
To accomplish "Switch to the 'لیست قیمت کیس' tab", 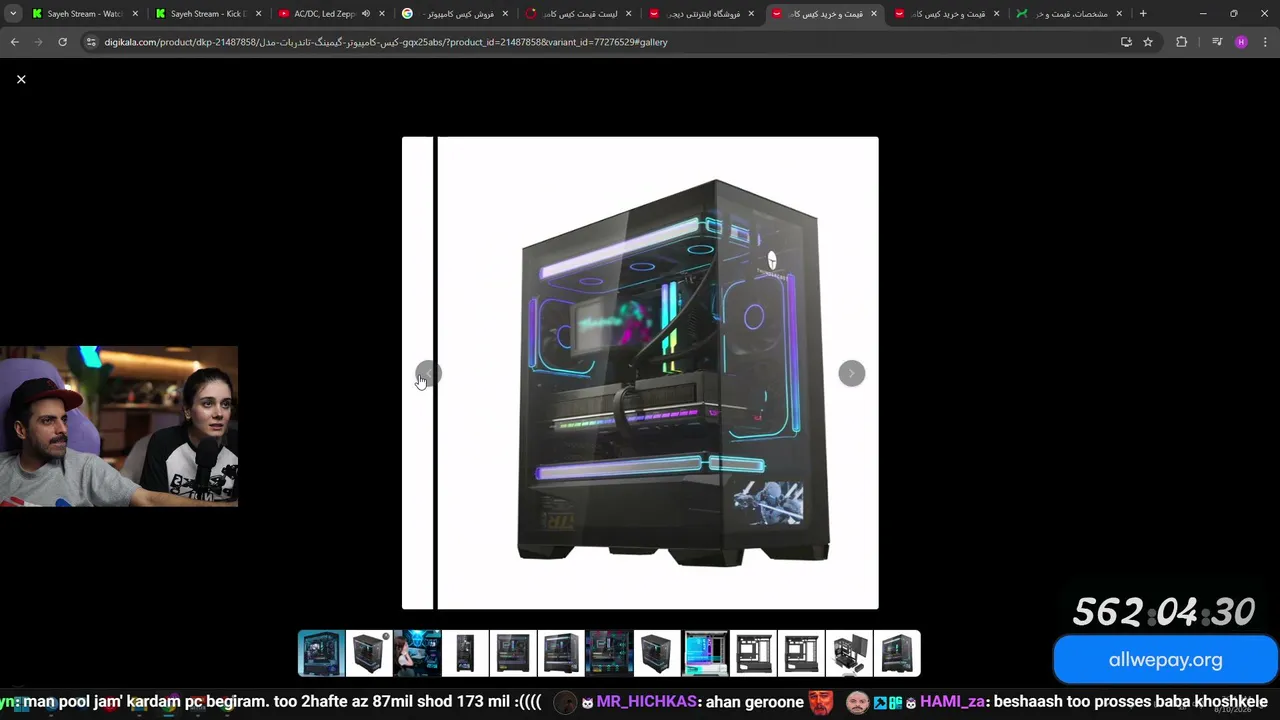I will [578, 14].
